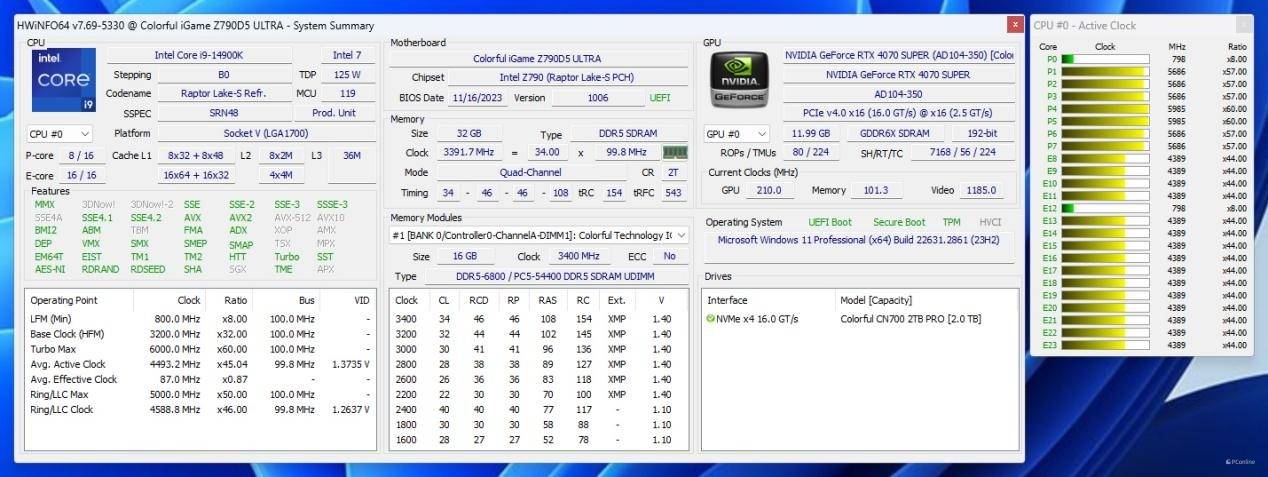Click the Secure Boot indicator
This screenshot has width=1268, height=477.
click(899, 222)
